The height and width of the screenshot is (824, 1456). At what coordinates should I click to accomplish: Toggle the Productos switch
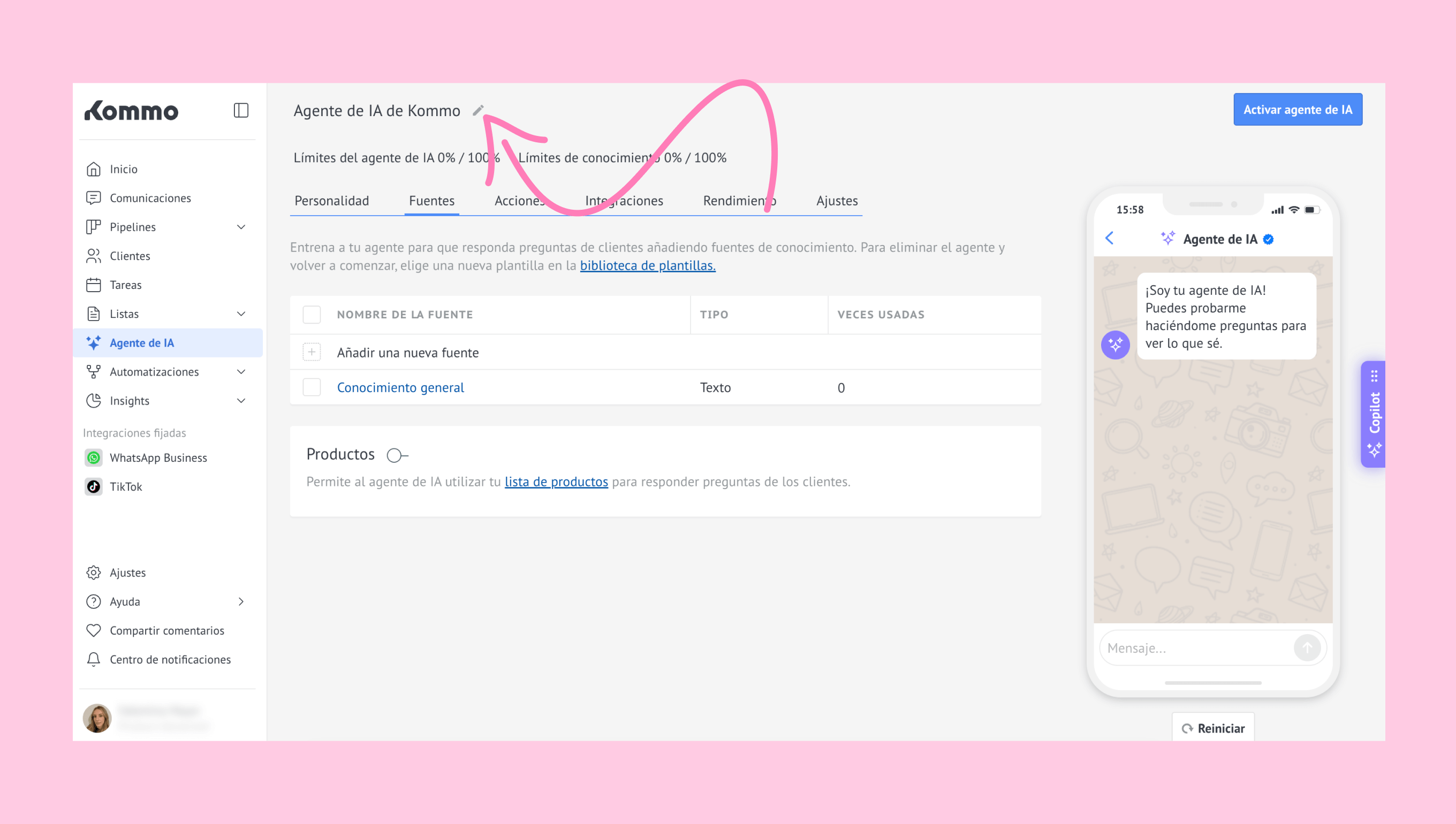(397, 454)
